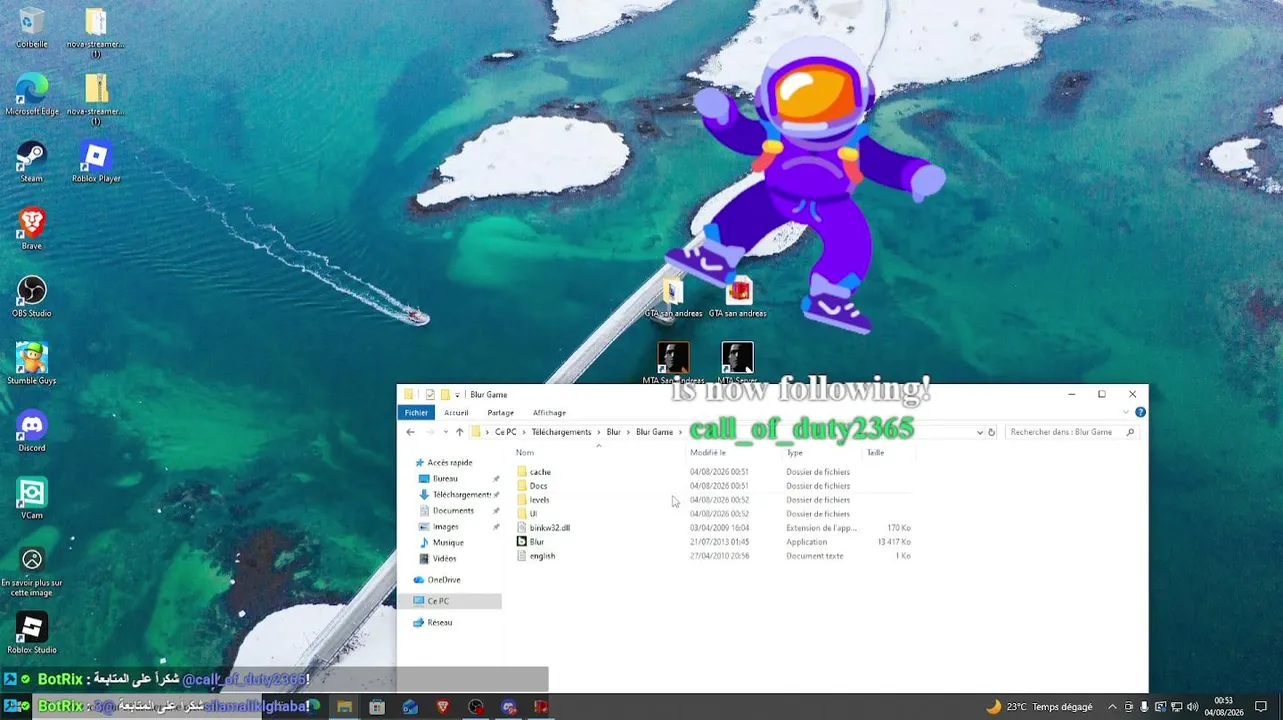Image resolution: width=1283 pixels, height=720 pixels.
Task: Select the Steam desktop shortcut
Action: point(32,162)
